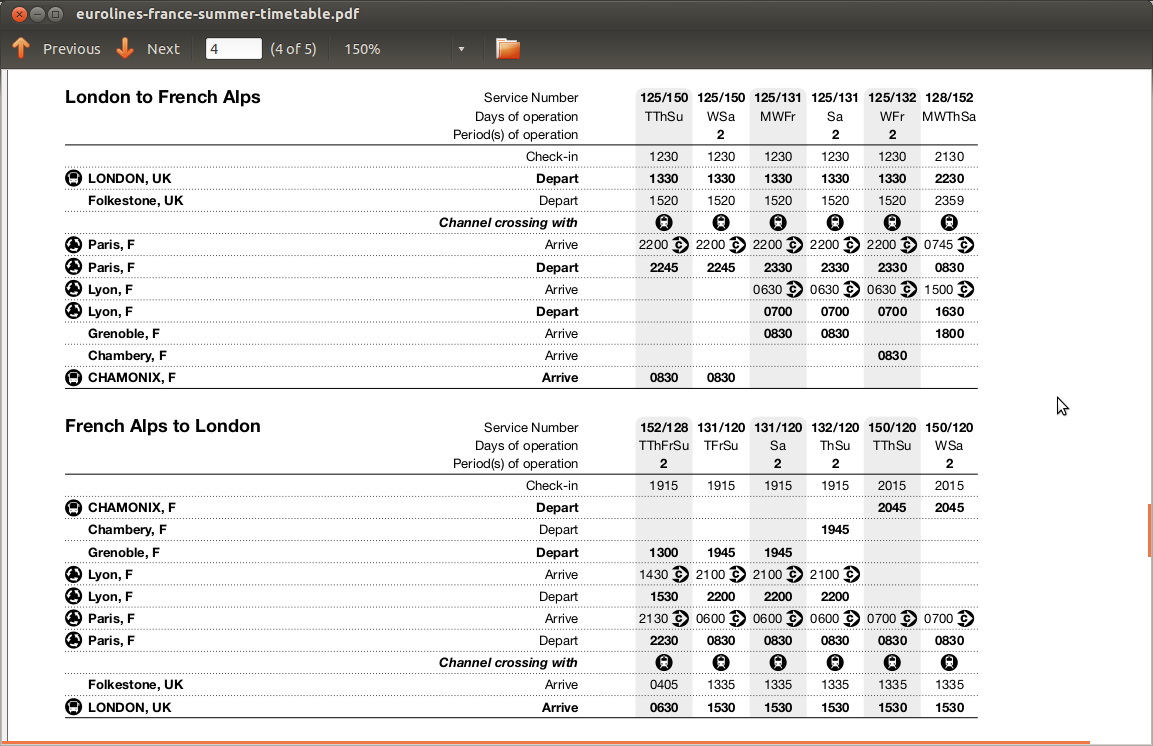Click the vertical scrollbar's orange thumb

[1149, 529]
